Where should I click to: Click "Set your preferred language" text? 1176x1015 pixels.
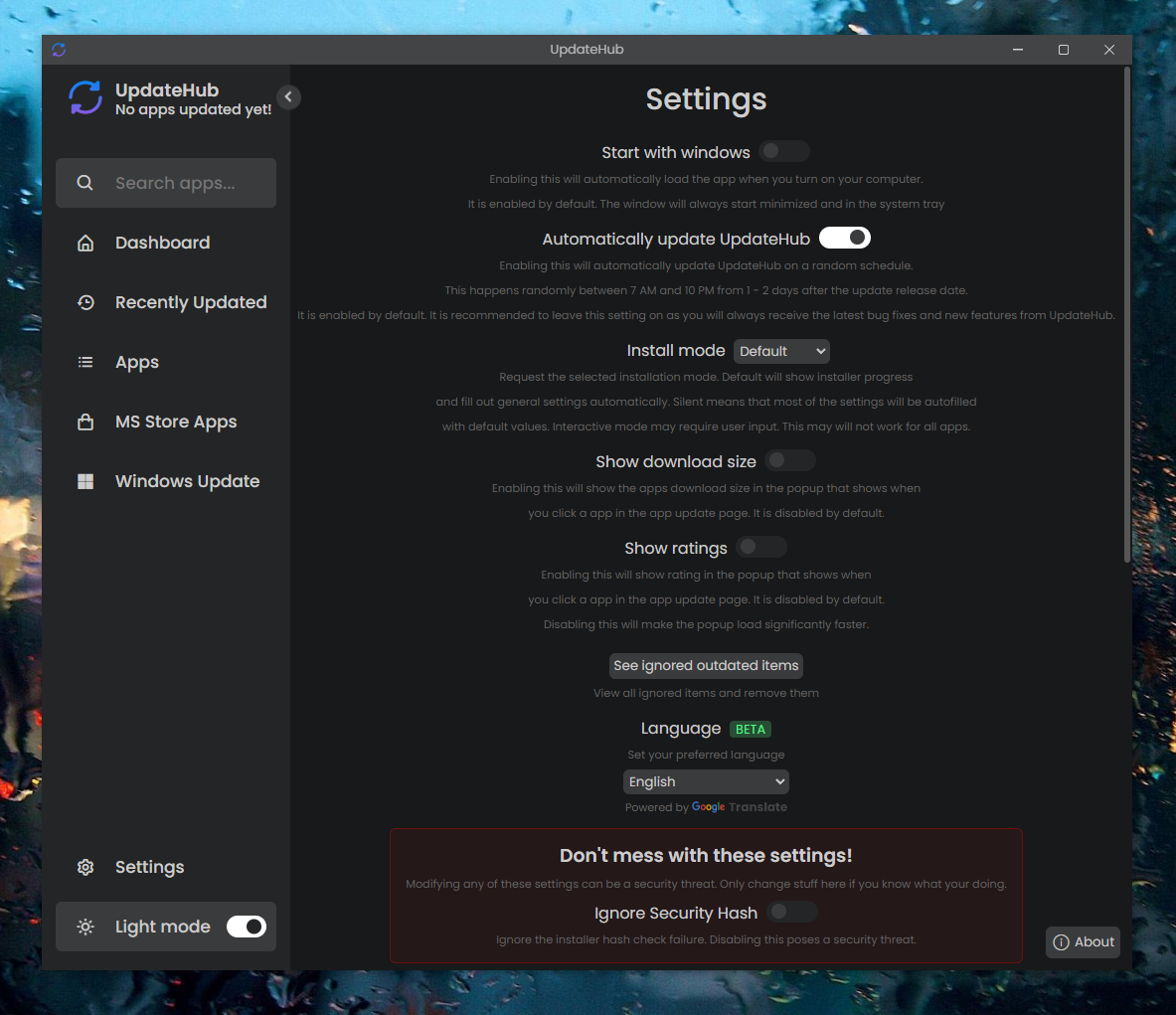pyautogui.click(x=706, y=755)
